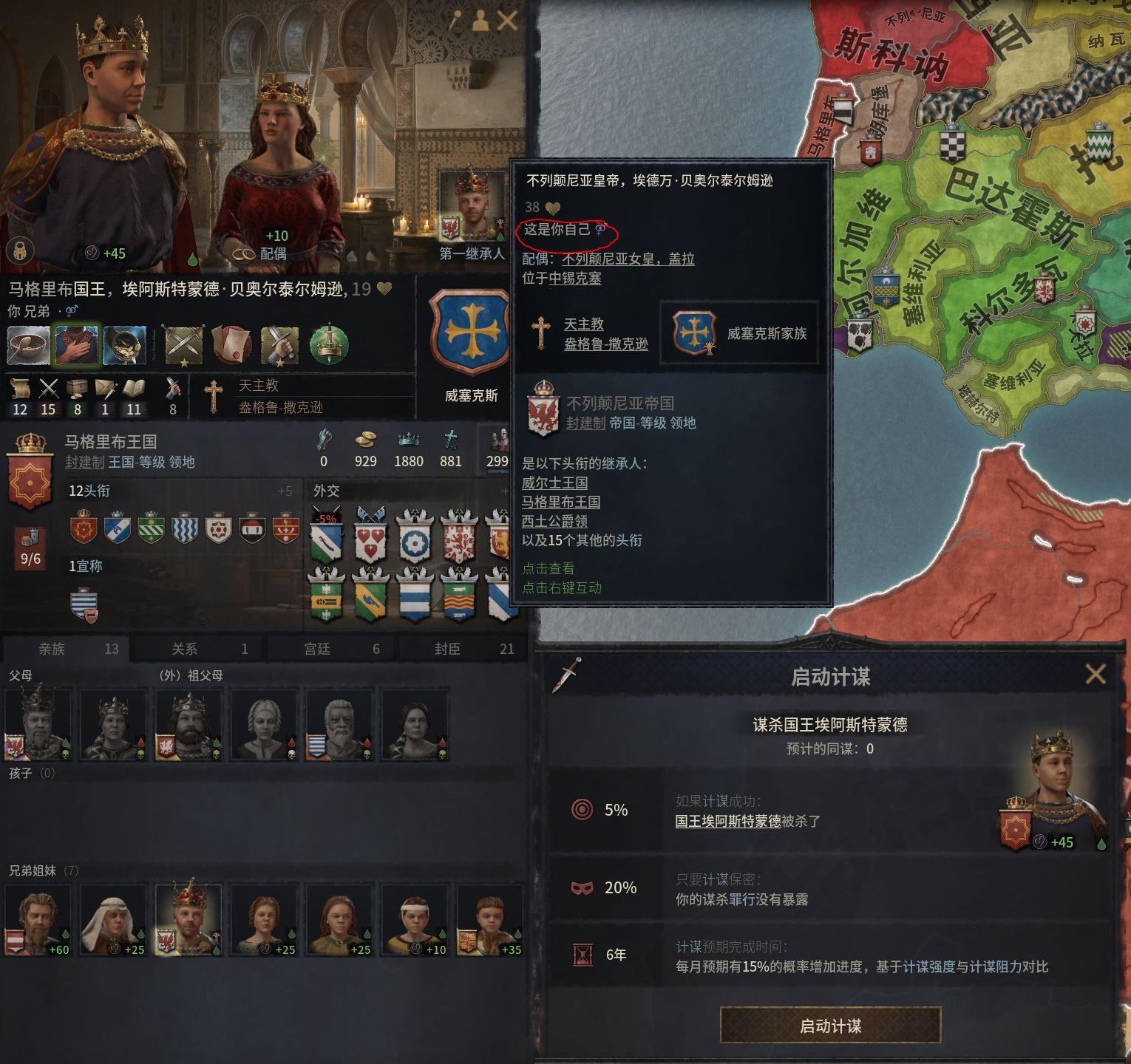1131x1064 pixels.
Task: Click the dagger icon in scheme window
Action: [566, 675]
